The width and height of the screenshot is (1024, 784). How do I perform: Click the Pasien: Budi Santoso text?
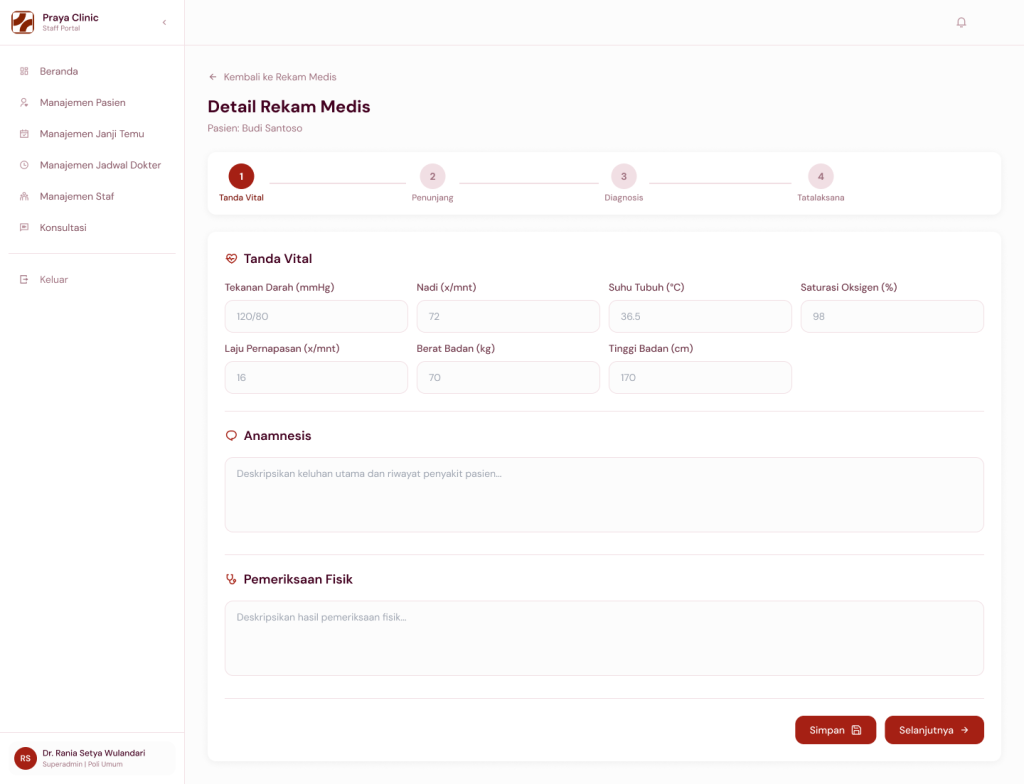(255, 128)
